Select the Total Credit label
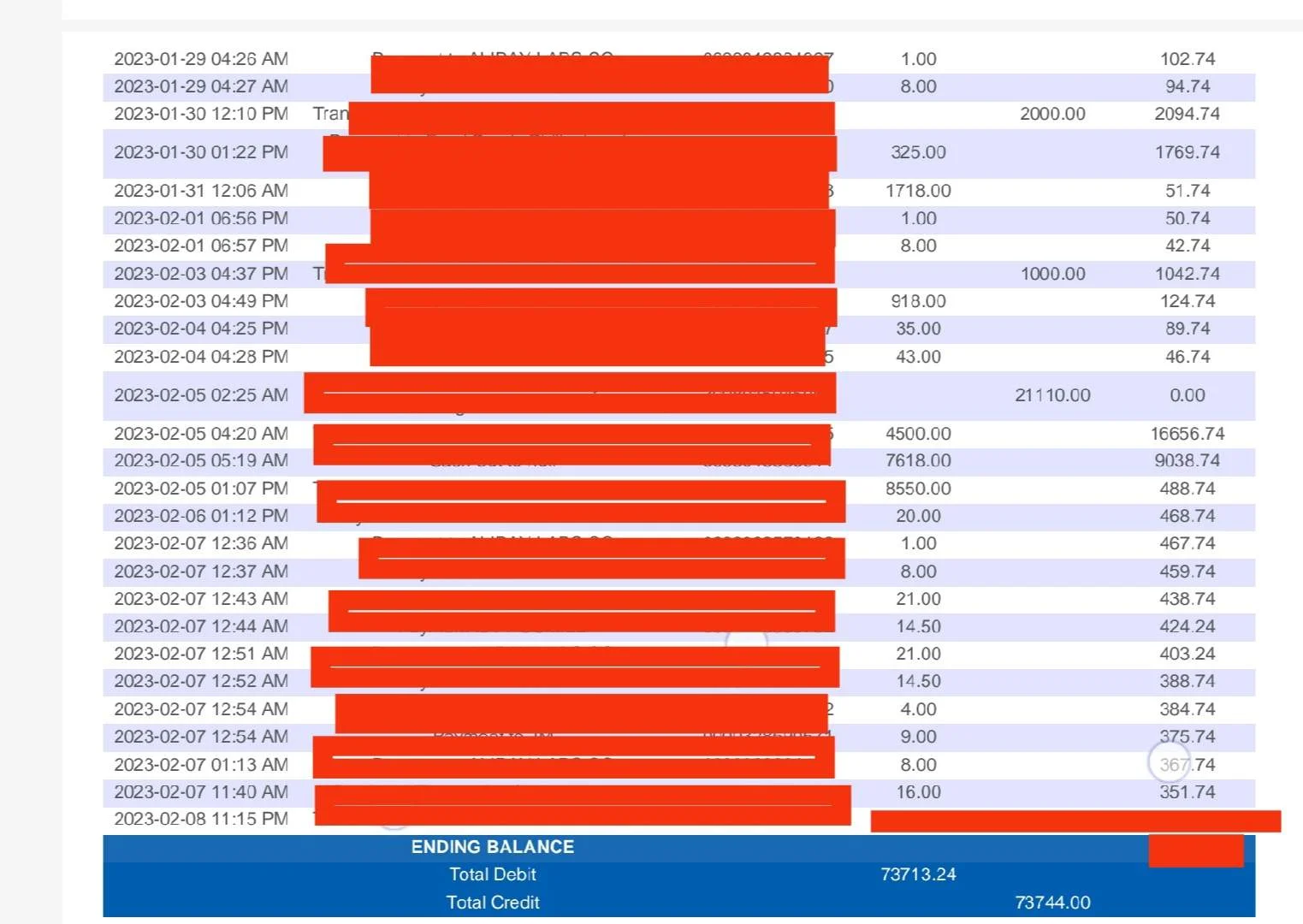The width and height of the screenshot is (1303, 924). (x=493, y=903)
